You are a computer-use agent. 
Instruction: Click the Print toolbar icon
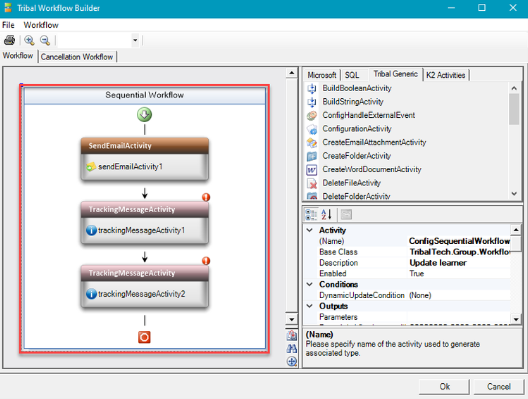coord(9,40)
